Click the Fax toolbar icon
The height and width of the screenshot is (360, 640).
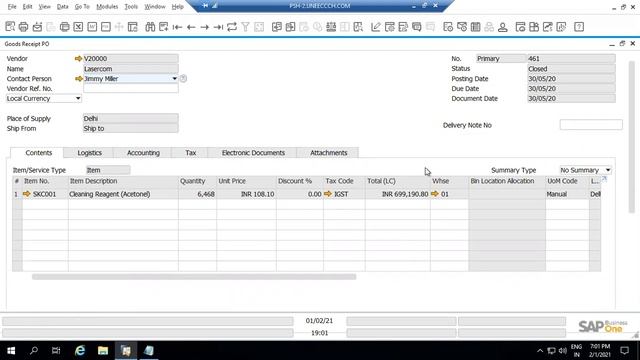coord(64,27)
